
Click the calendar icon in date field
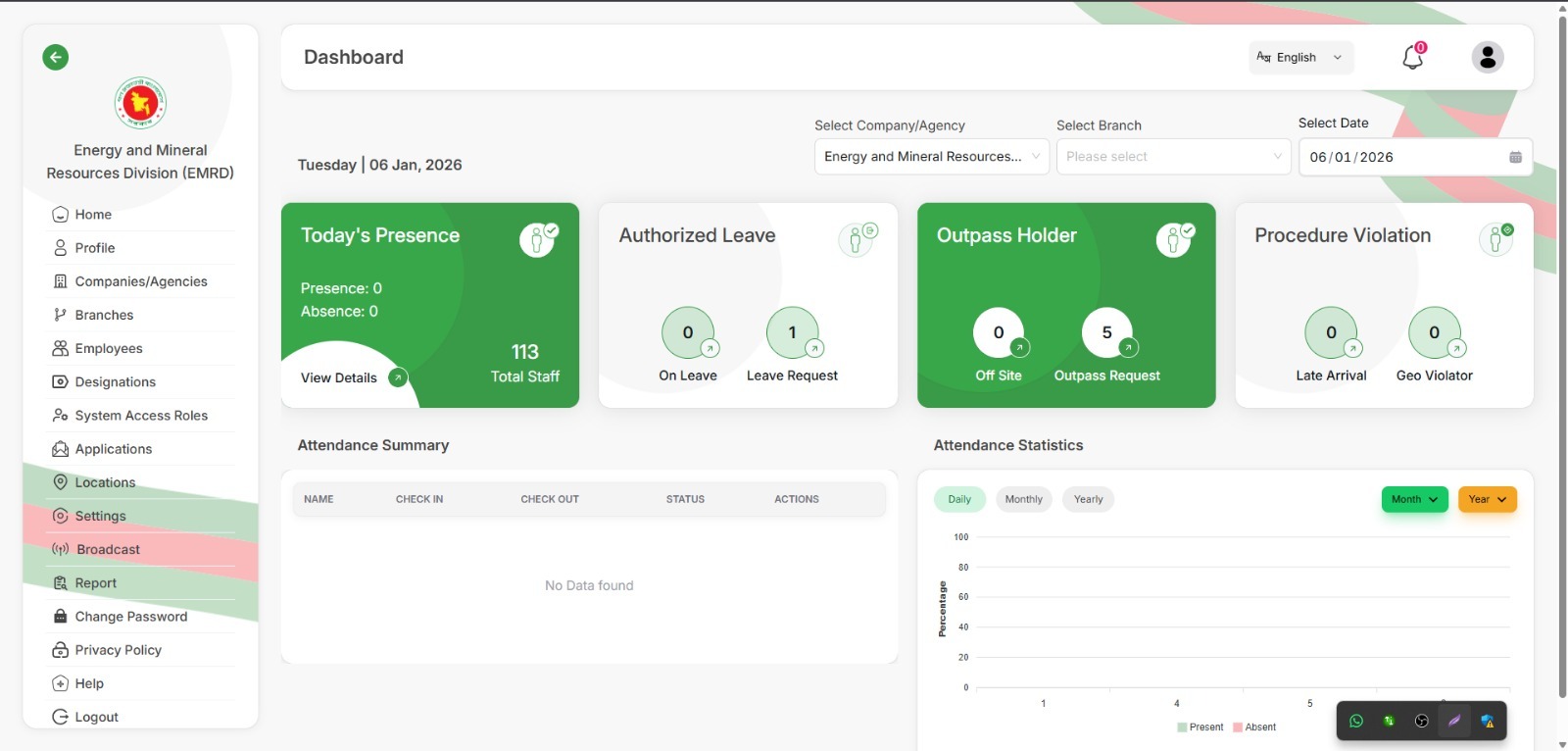[1515, 157]
